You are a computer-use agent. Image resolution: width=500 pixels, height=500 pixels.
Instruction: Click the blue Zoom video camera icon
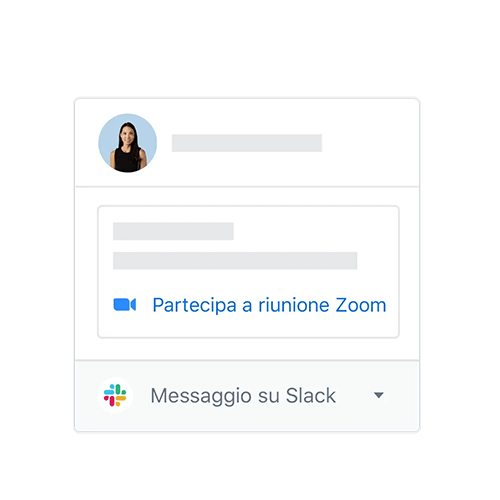(x=125, y=305)
